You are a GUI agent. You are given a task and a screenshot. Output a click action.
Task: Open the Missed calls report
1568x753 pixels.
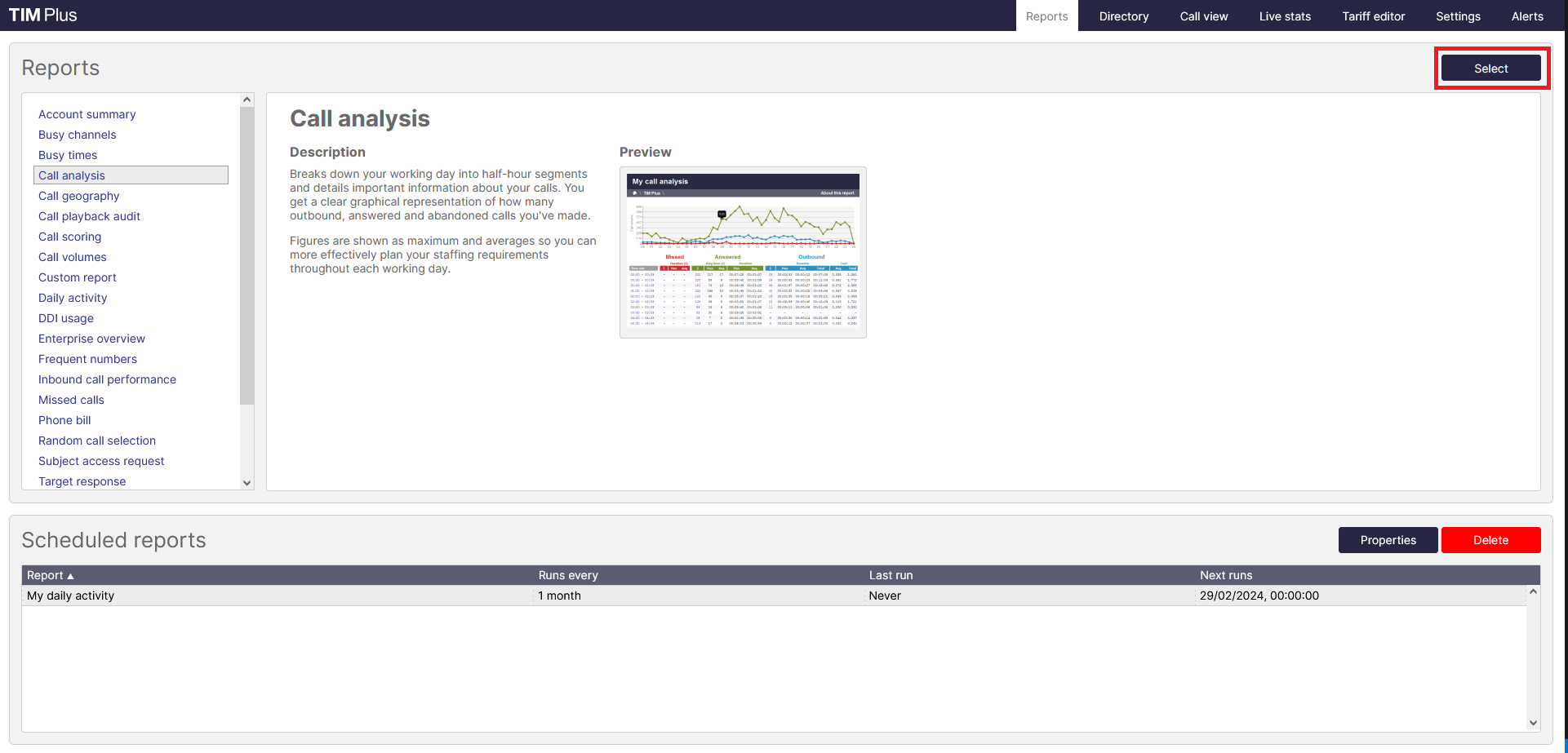pos(71,400)
